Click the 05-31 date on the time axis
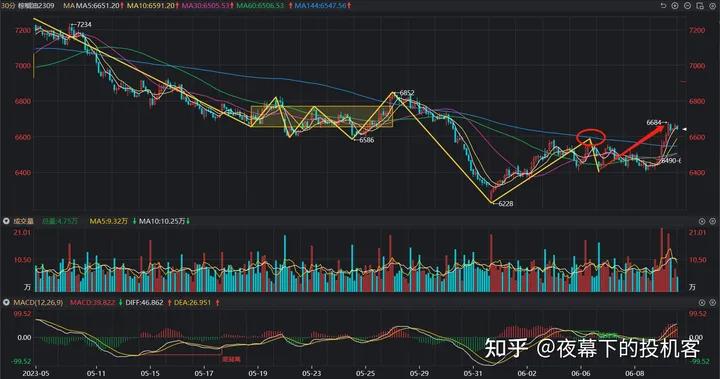 [x=473, y=373]
